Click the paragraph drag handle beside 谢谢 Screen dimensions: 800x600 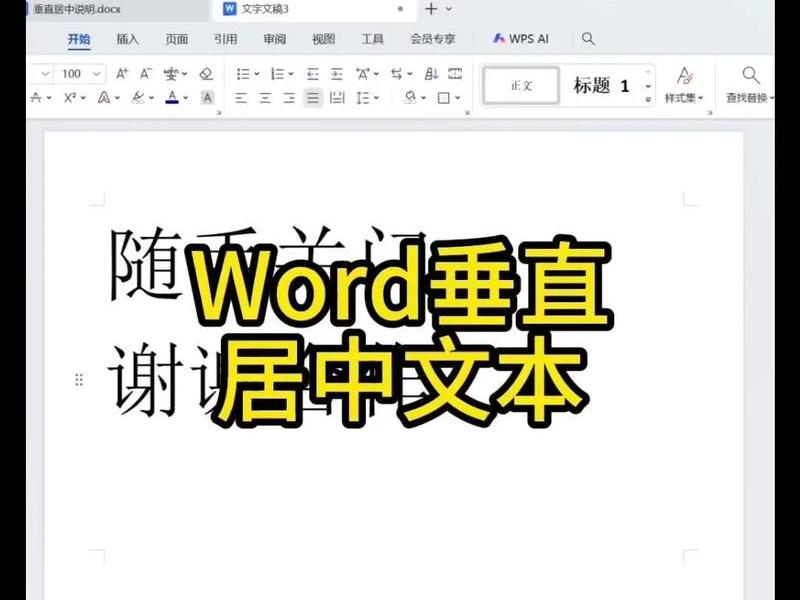coord(79,380)
